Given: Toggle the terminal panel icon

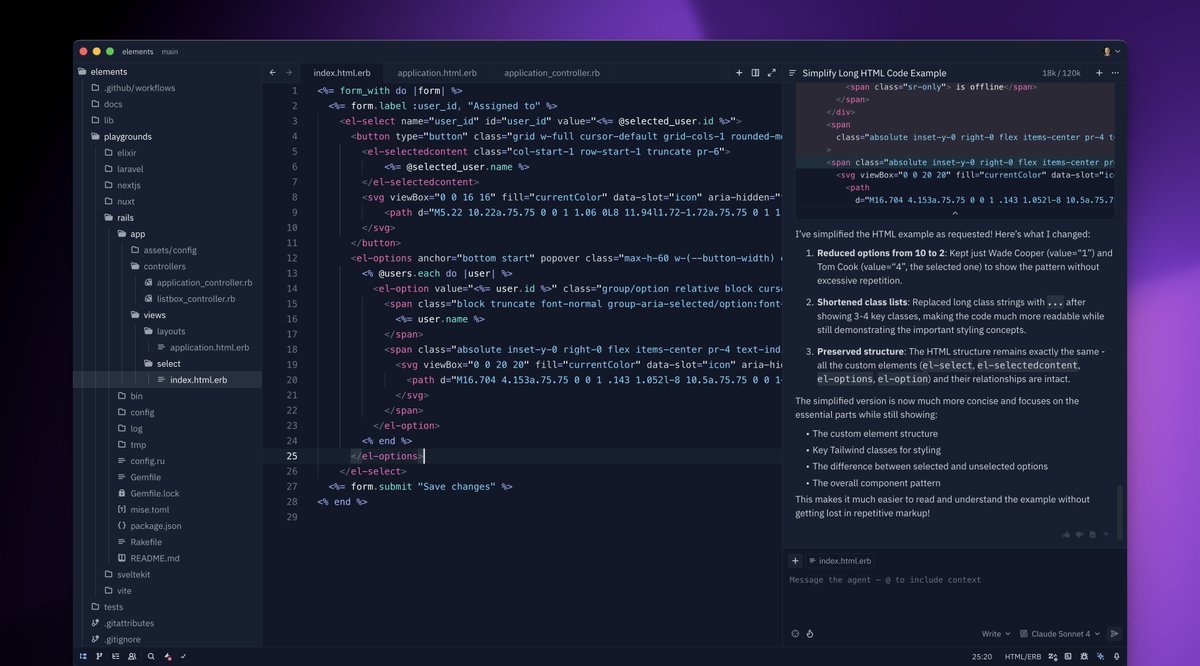Looking at the screenshot, I should (1066, 657).
